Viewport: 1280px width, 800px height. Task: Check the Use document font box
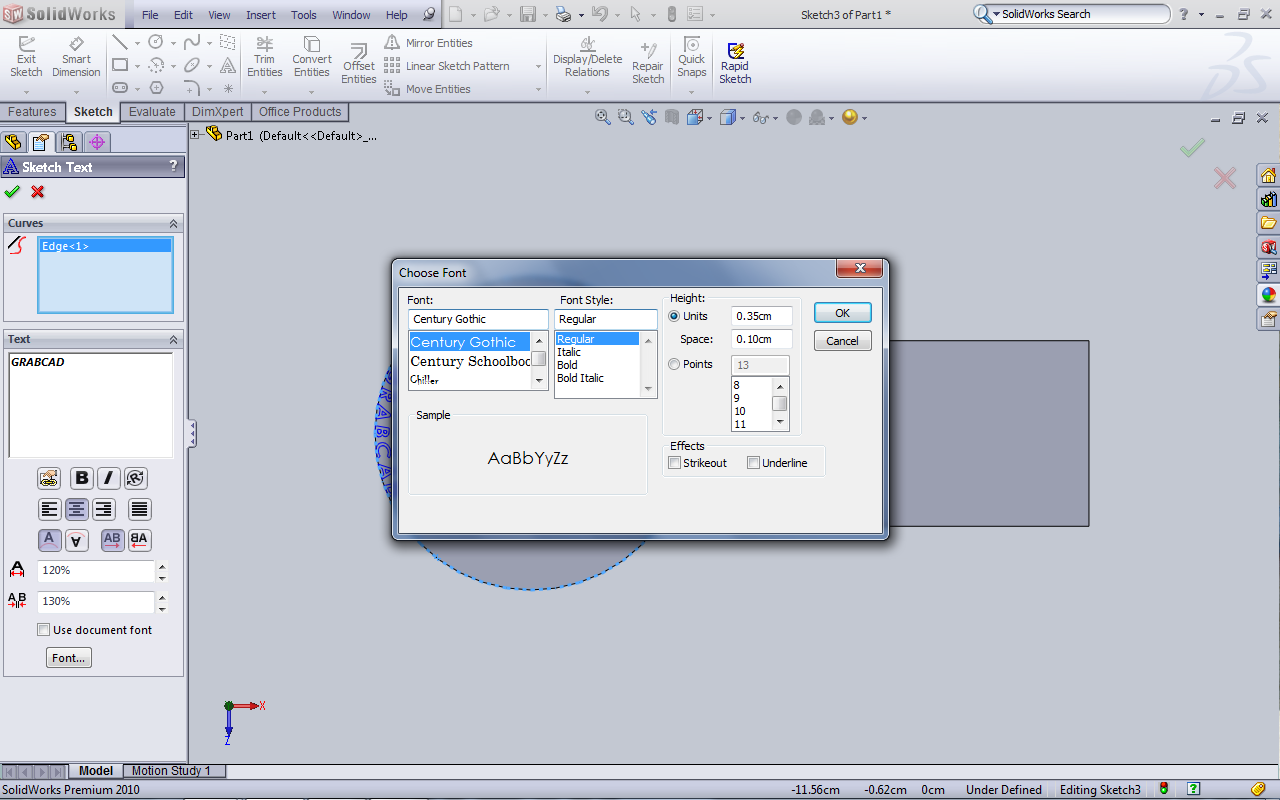coord(44,630)
